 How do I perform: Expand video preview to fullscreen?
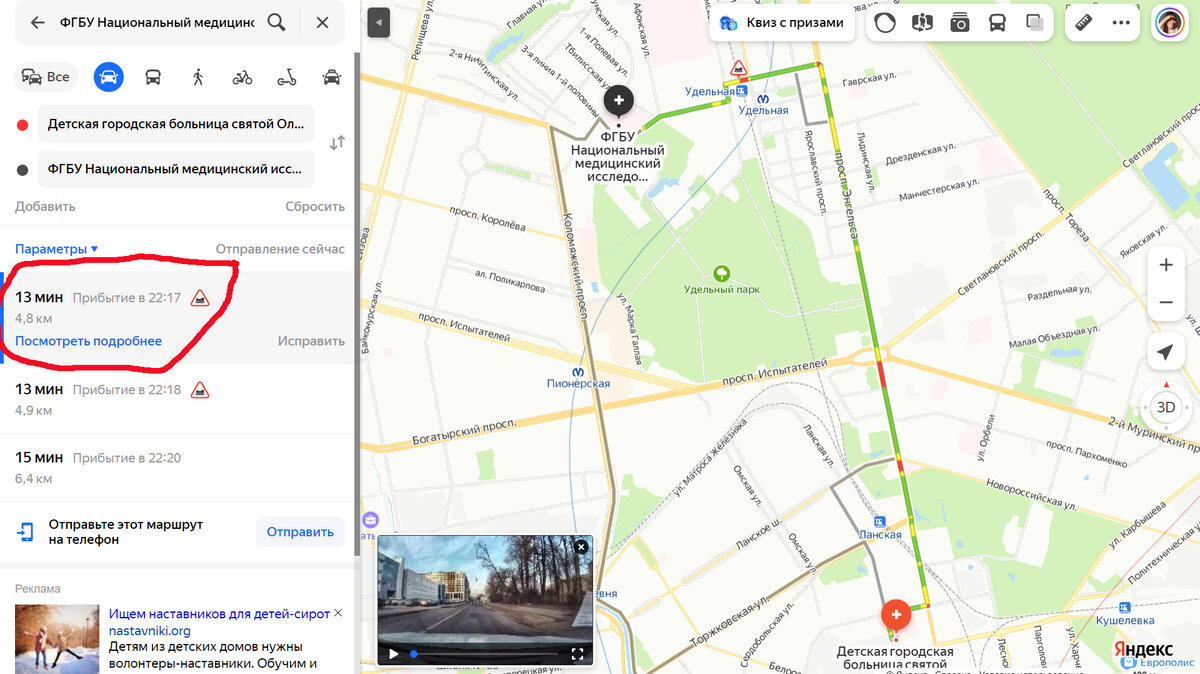577,654
